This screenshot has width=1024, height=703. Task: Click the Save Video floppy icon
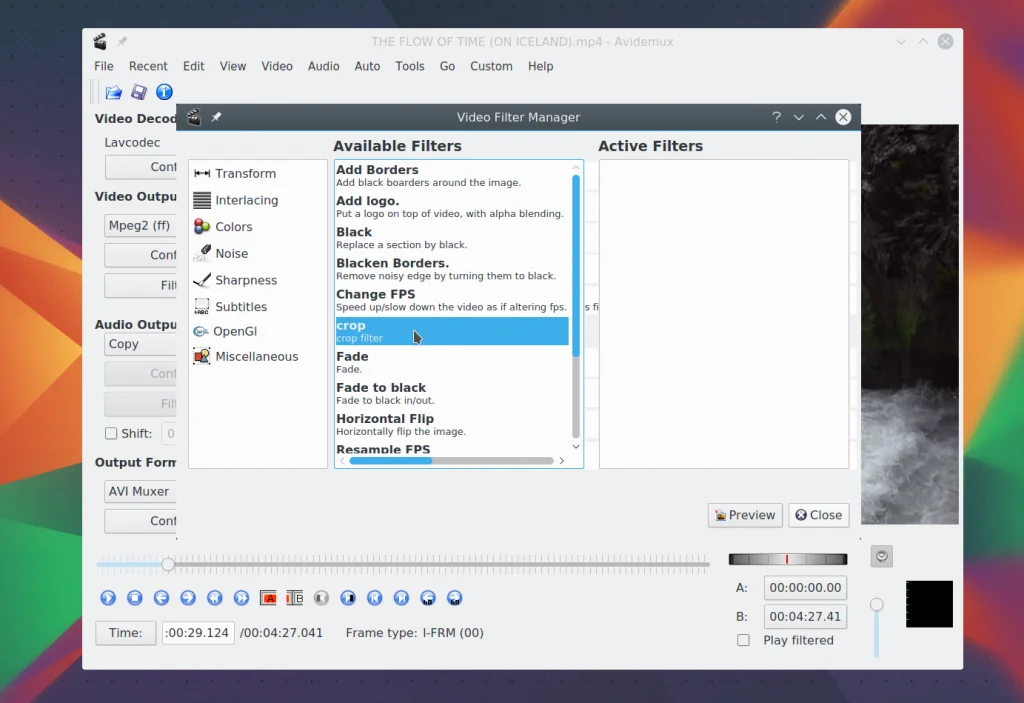coord(139,93)
